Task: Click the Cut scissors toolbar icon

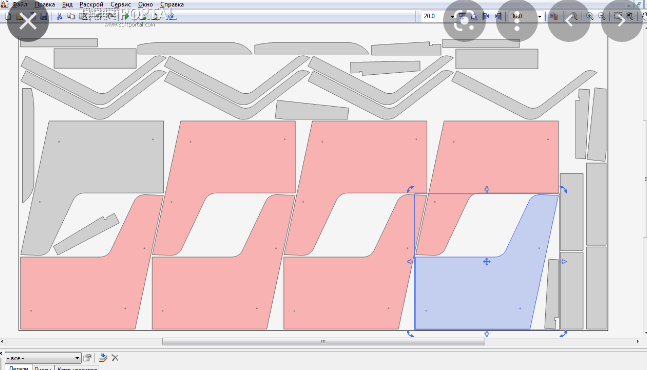Action: tap(59, 16)
